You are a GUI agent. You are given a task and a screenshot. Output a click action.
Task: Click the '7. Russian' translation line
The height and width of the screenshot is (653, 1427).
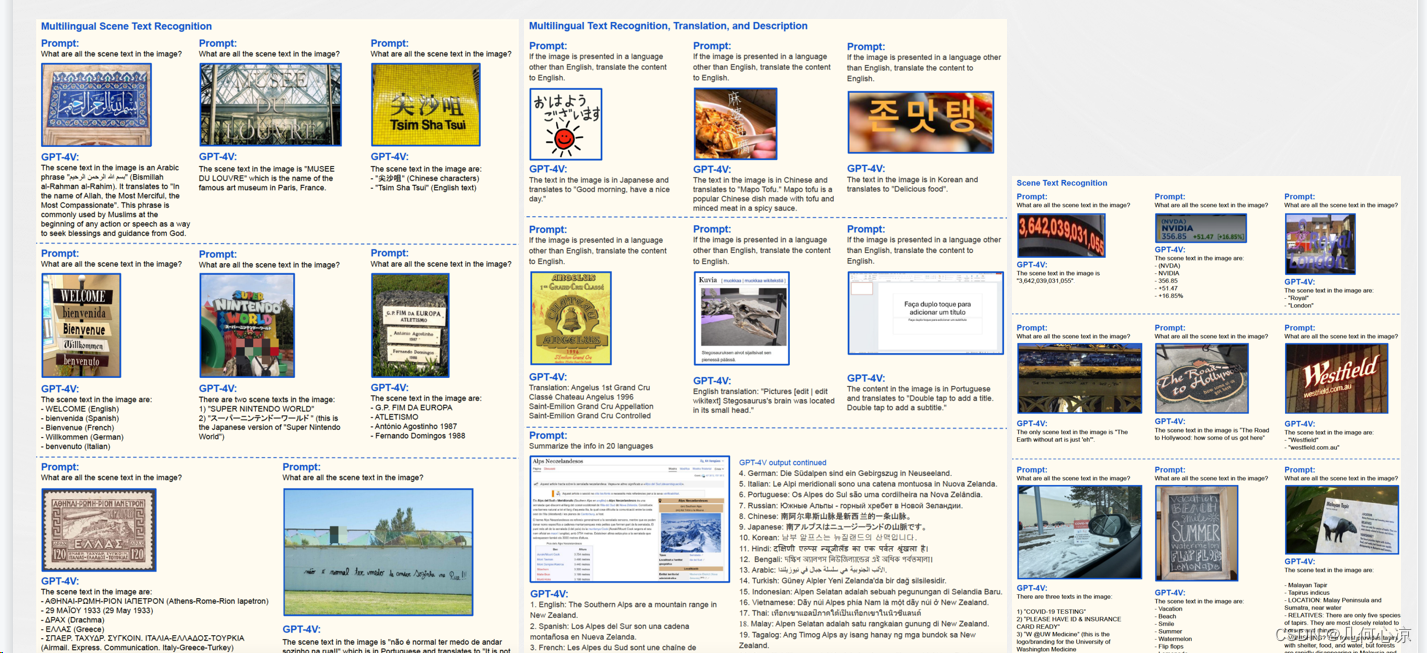[x=851, y=506]
